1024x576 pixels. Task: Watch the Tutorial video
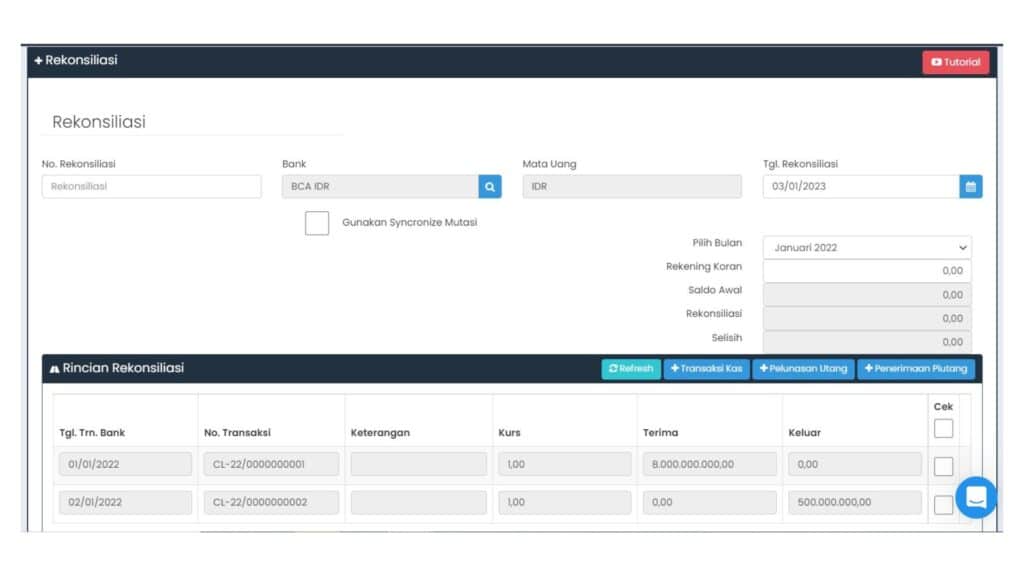pyautogui.click(x=955, y=61)
